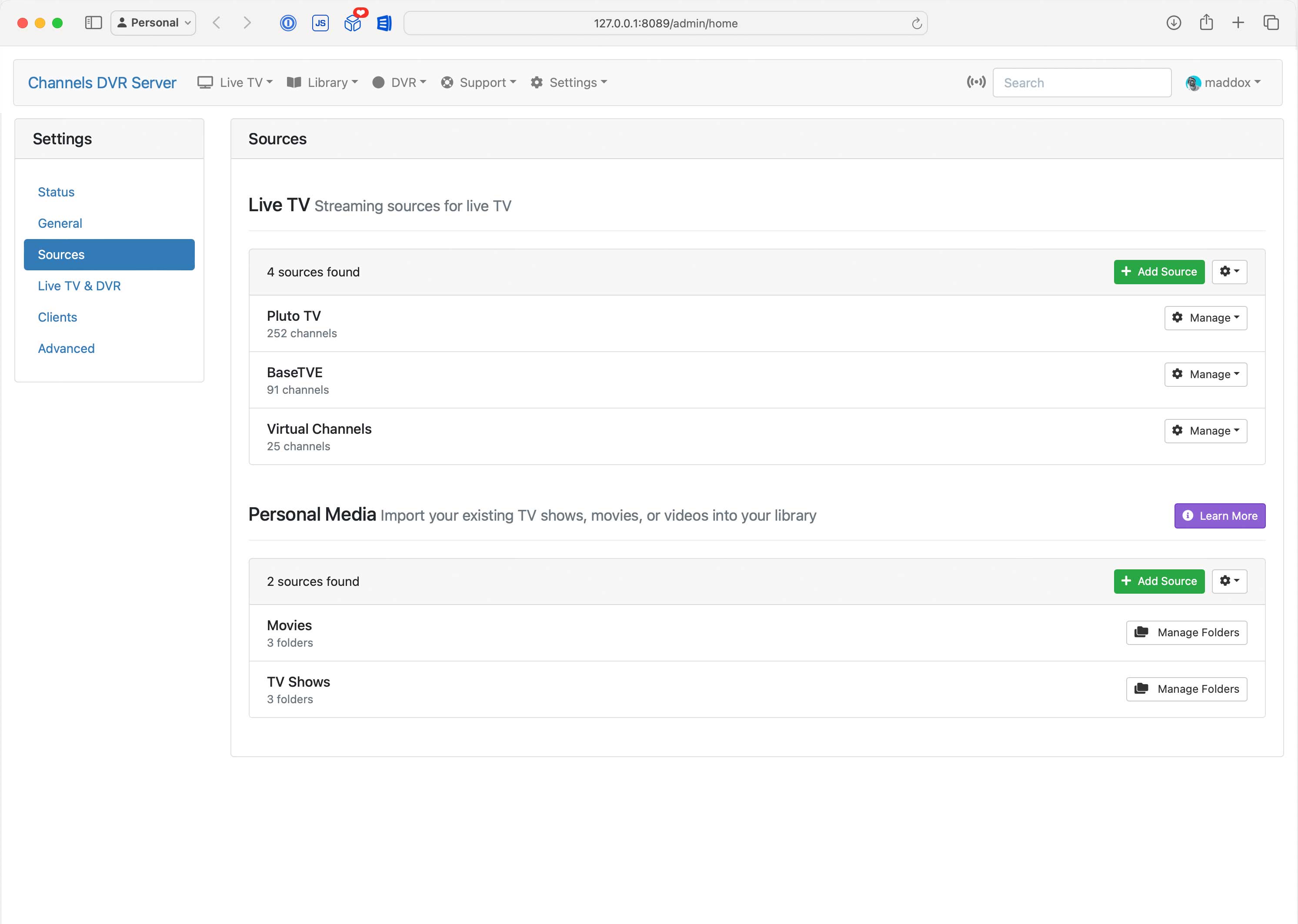Show Safari tab overview icon
The height and width of the screenshot is (924, 1298).
tap(1271, 23)
